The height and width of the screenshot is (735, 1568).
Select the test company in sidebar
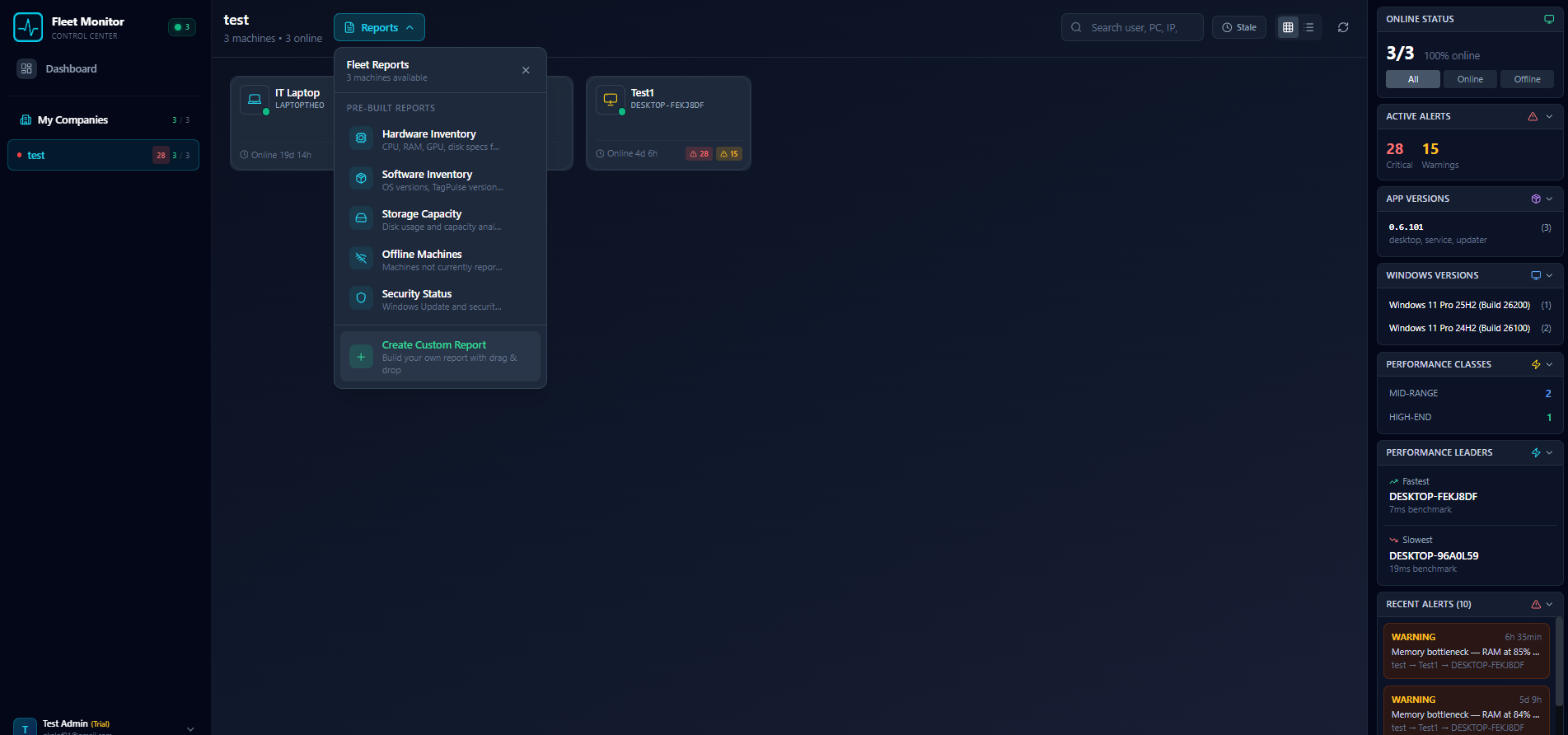pyautogui.click(x=103, y=155)
